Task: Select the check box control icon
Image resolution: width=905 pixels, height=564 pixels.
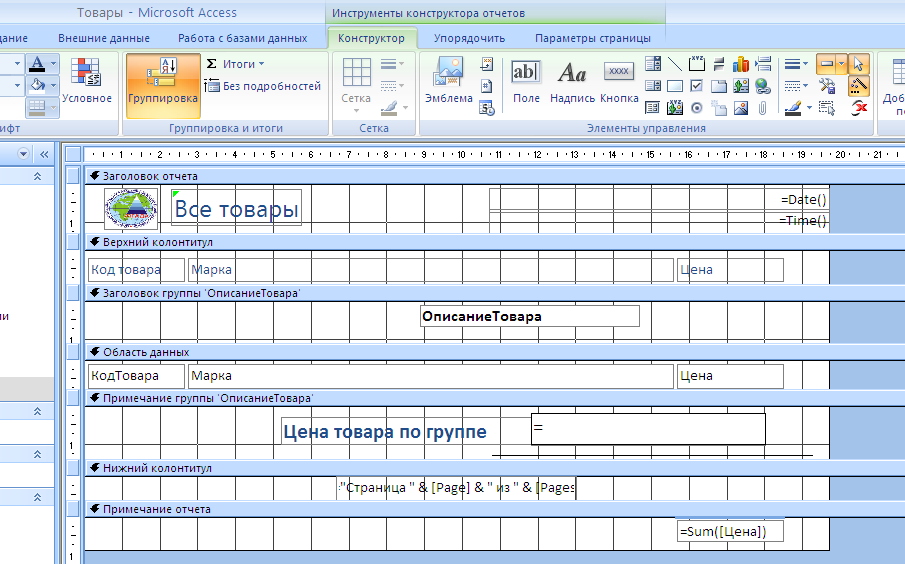Action: [x=697, y=86]
